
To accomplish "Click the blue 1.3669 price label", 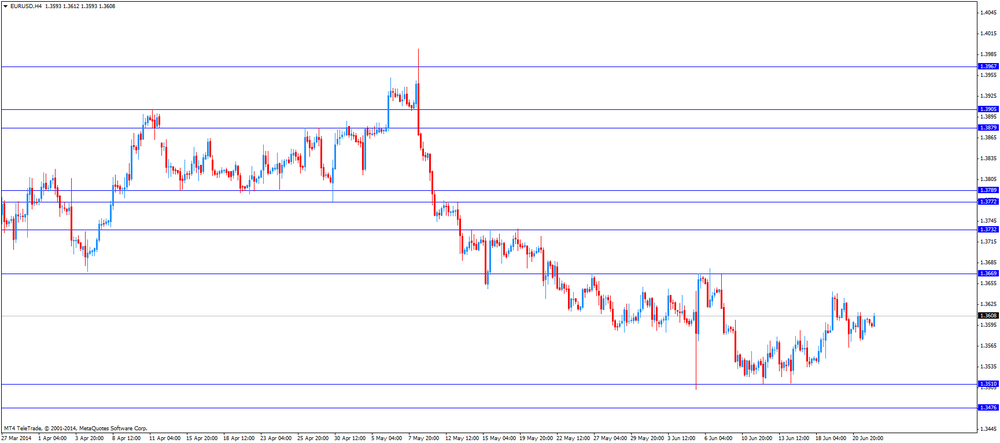I will [x=988, y=273].
